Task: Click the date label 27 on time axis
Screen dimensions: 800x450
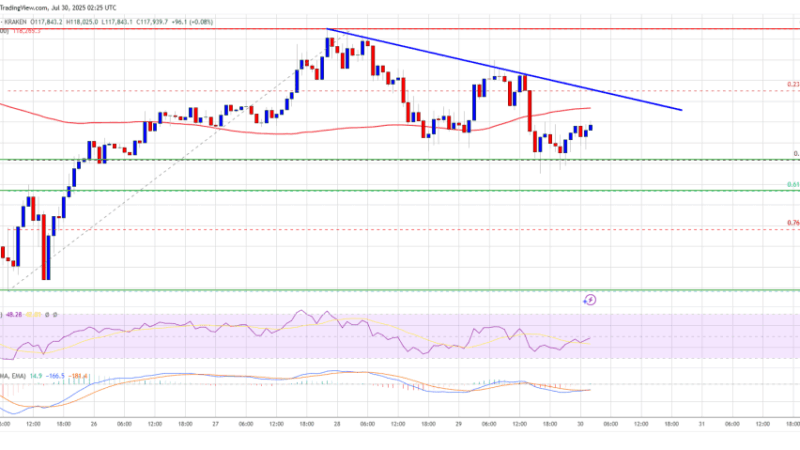Action: 215,424
